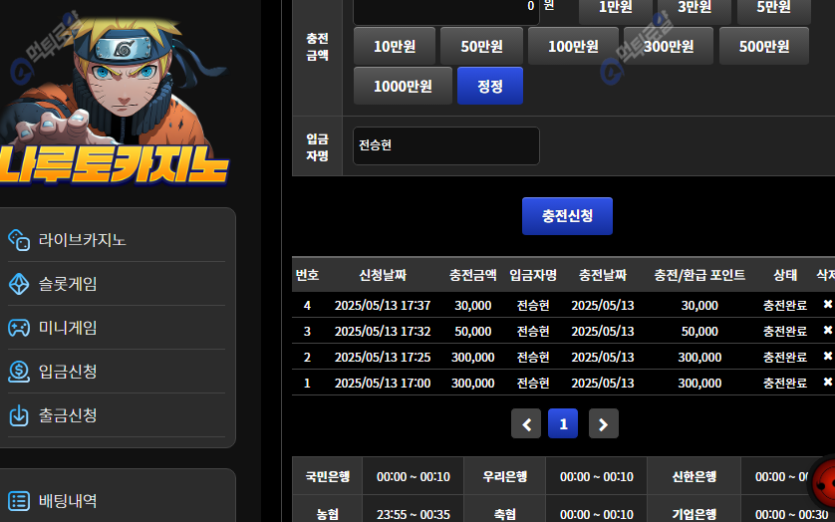Submit with the 충전신청 button
The width and height of the screenshot is (835, 522).
coord(567,216)
